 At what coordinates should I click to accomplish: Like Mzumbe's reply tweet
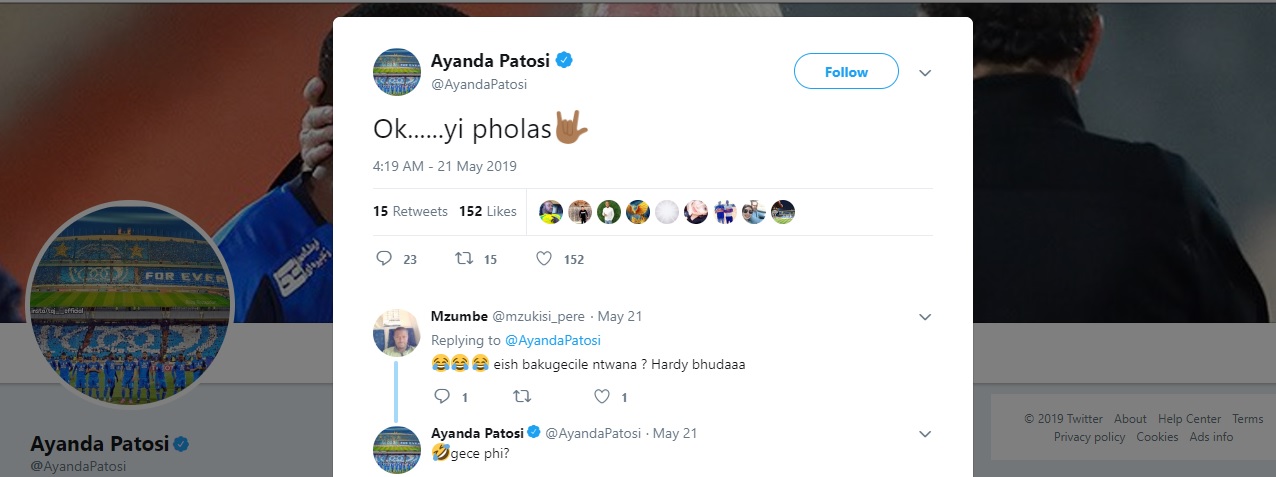pos(601,397)
